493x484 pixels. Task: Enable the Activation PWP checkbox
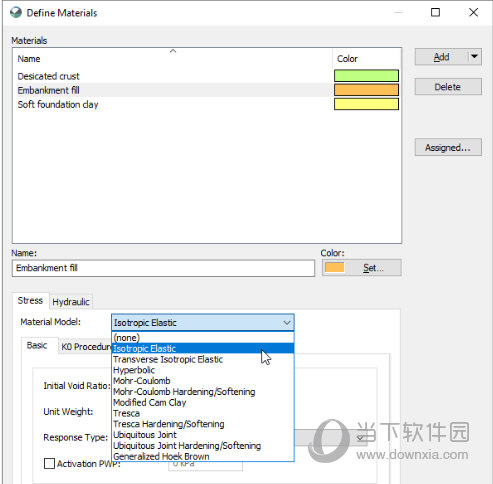pos(49,463)
